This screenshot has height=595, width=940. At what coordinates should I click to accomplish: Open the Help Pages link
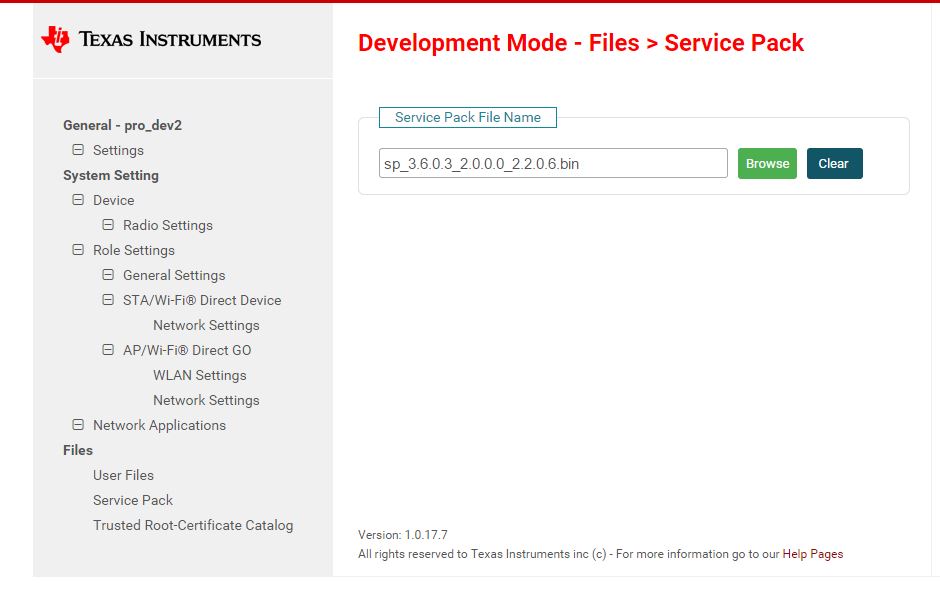click(x=812, y=554)
